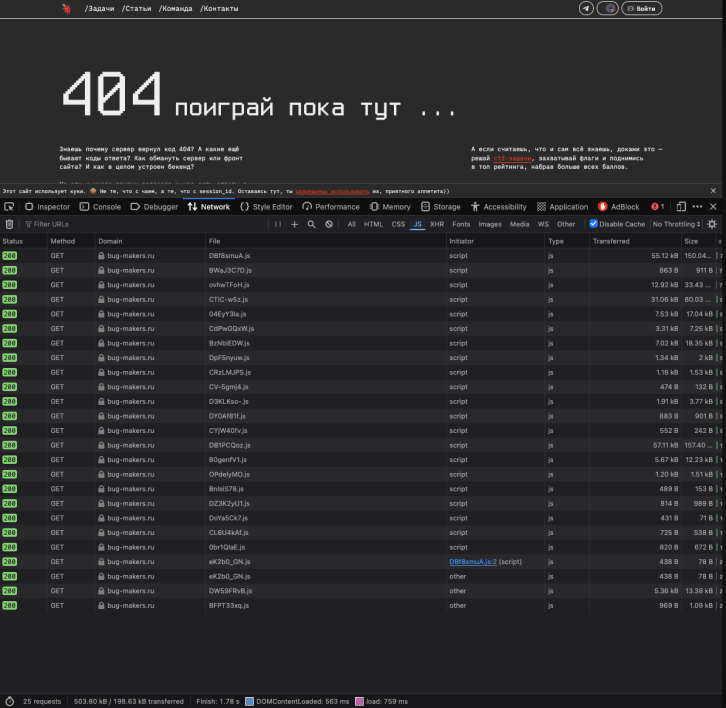Select the All filter
Viewport: 726px width, 708px height.
[351, 224]
